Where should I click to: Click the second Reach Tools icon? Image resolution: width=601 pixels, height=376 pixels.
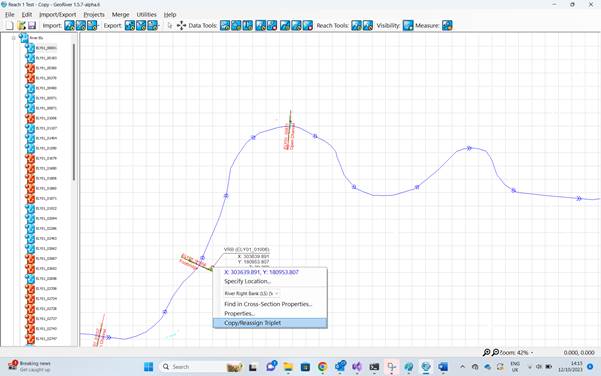[368, 26]
